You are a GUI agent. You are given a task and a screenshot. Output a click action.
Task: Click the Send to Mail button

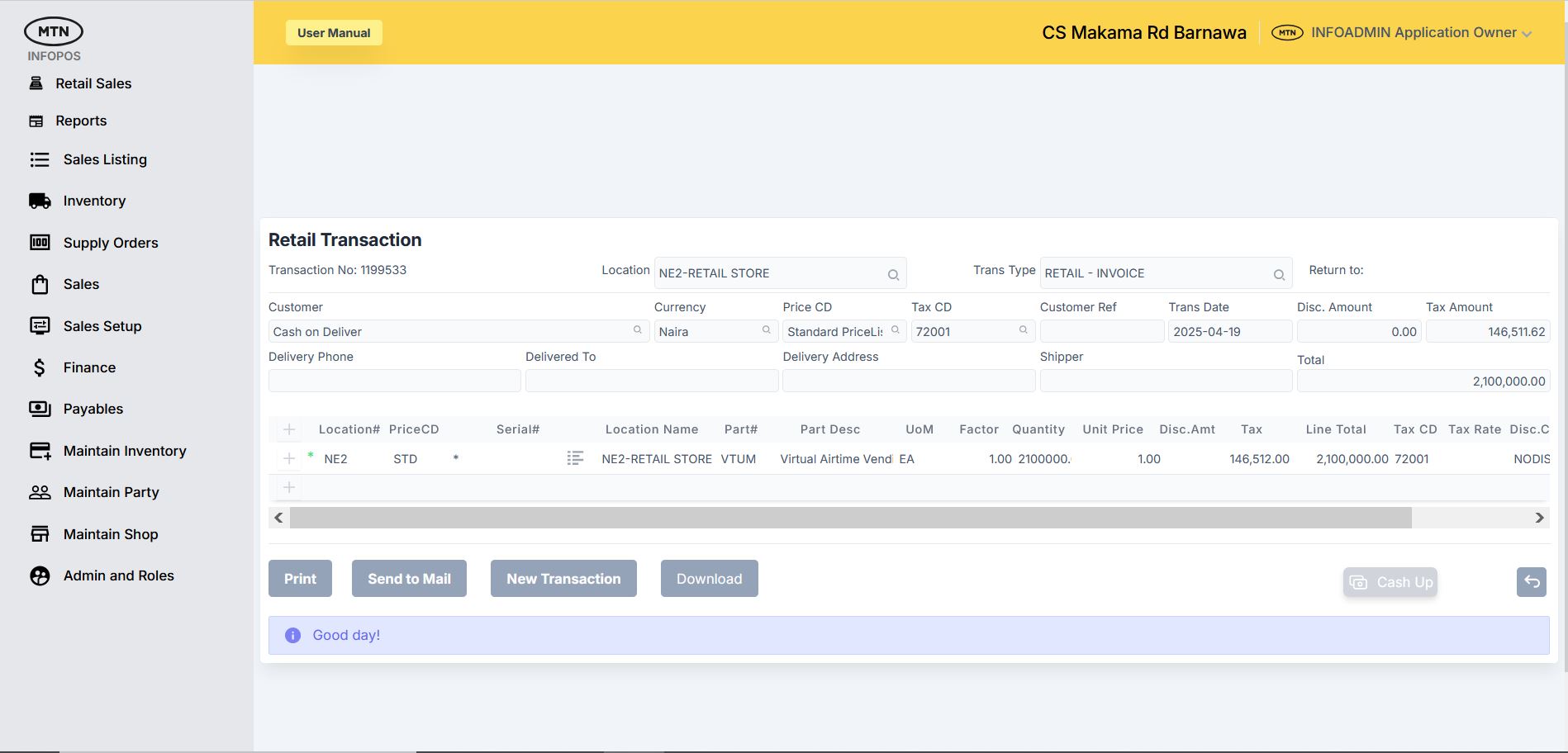pos(409,579)
